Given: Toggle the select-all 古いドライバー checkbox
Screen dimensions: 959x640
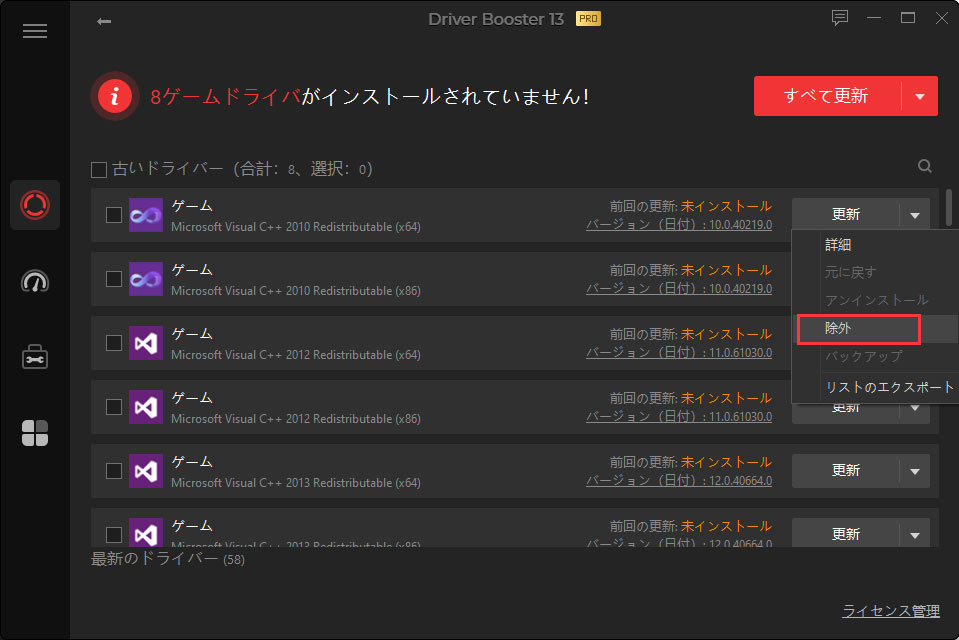Looking at the screenshot, I should 99,169.
